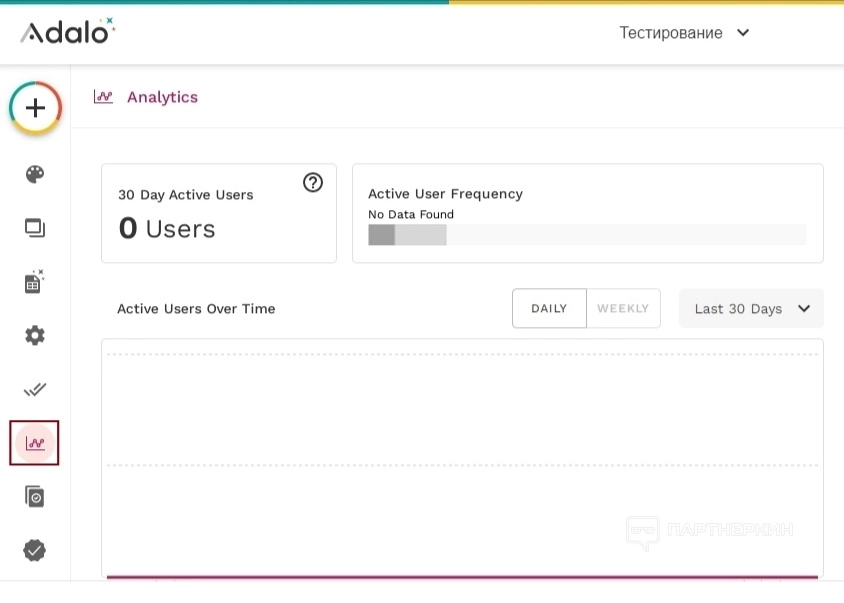Click the help question mark icon
The image size is (844, 603).
pyautogui.click(x=313, y=182)
